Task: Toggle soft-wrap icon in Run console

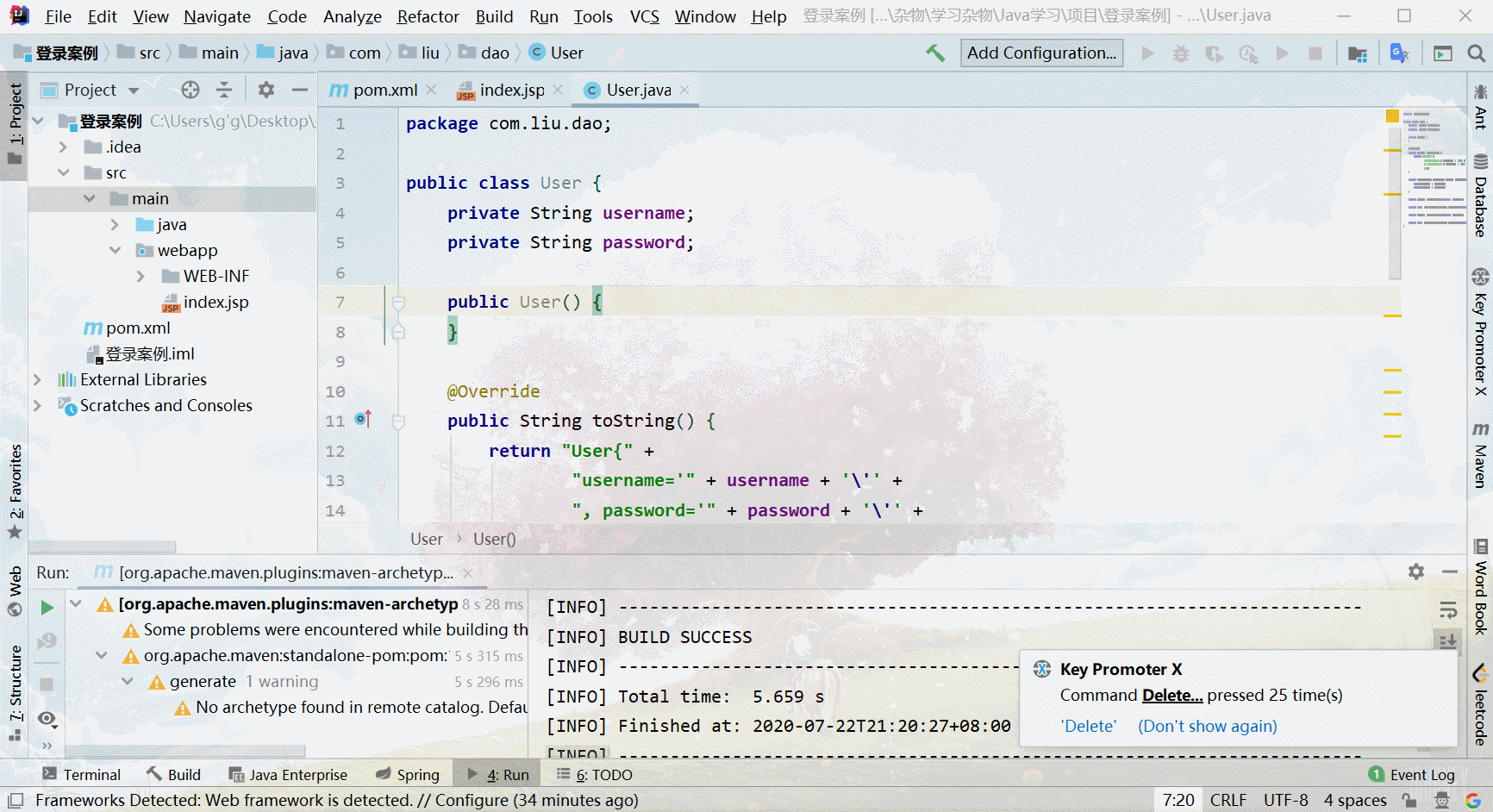Action: [1448, 610]
